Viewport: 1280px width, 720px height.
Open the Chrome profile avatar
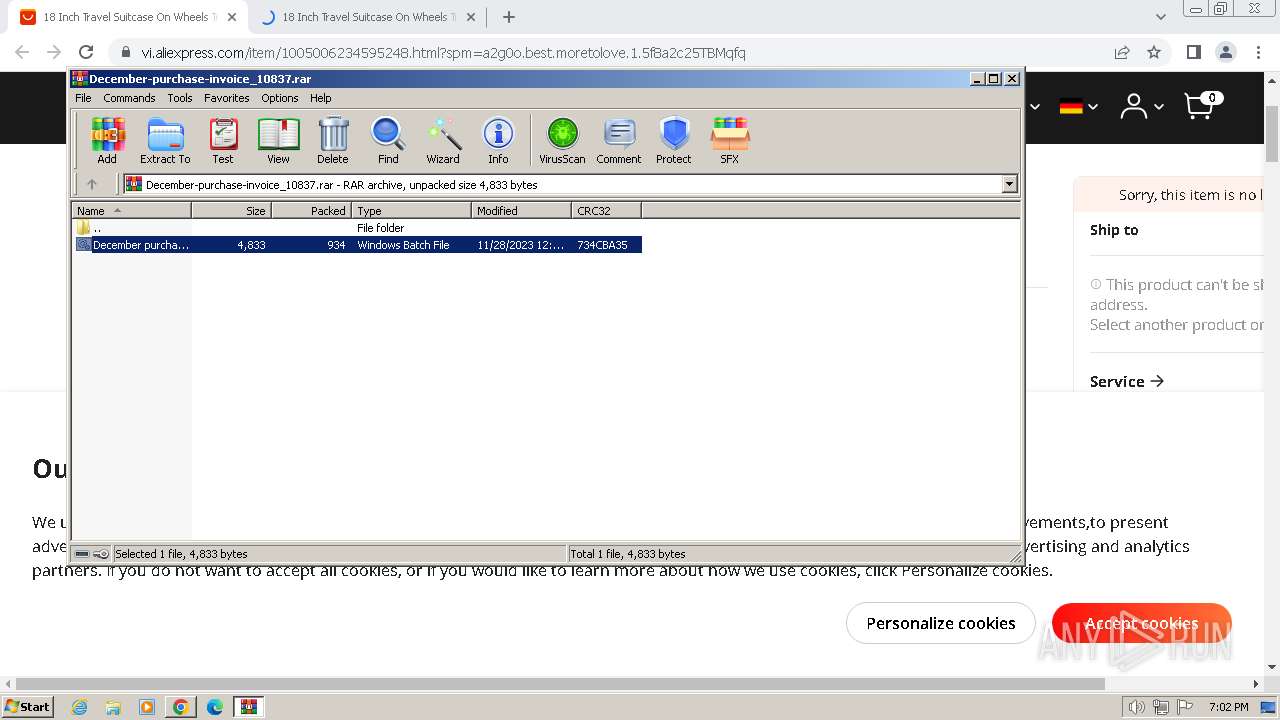click(x=1225, y=53)
